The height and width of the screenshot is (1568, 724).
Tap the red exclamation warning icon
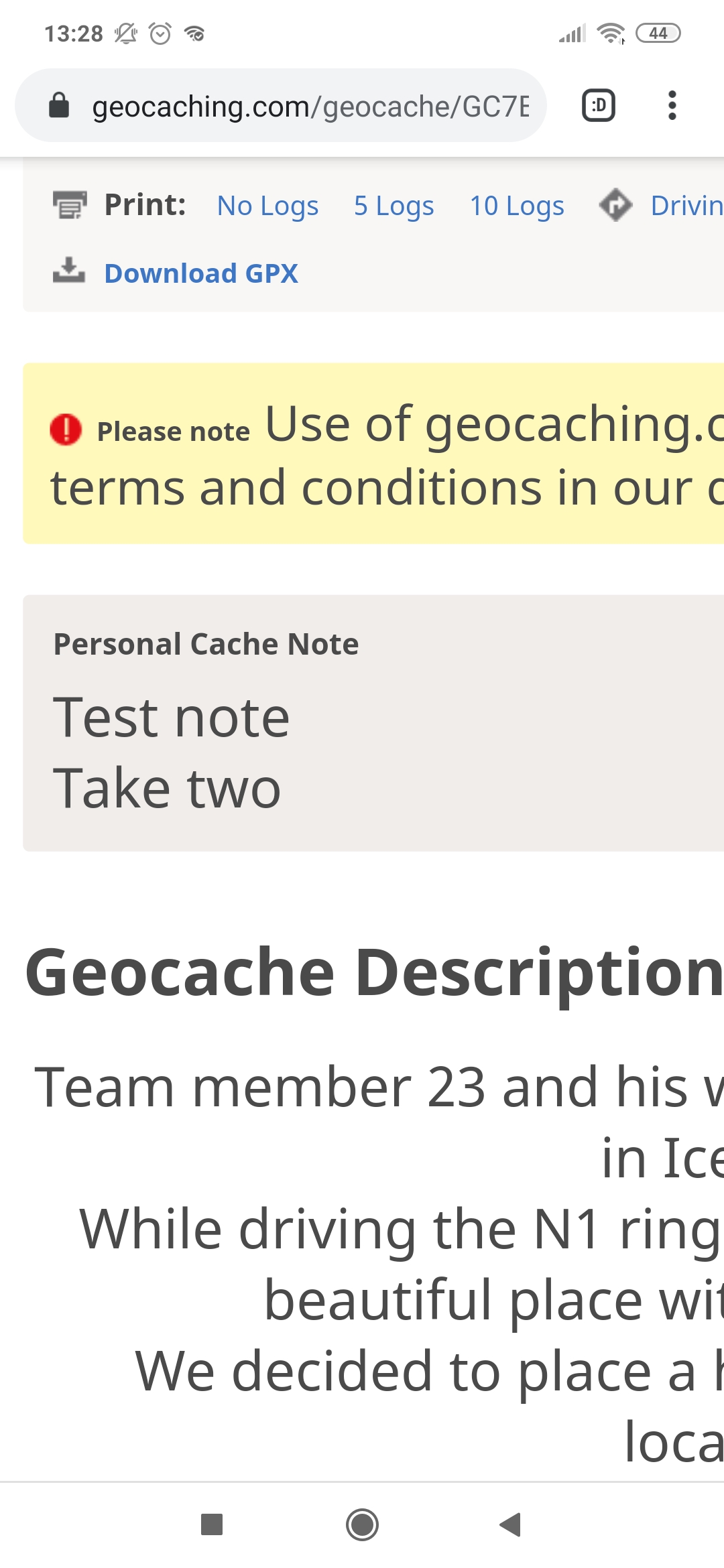click(x=66, y=430)
